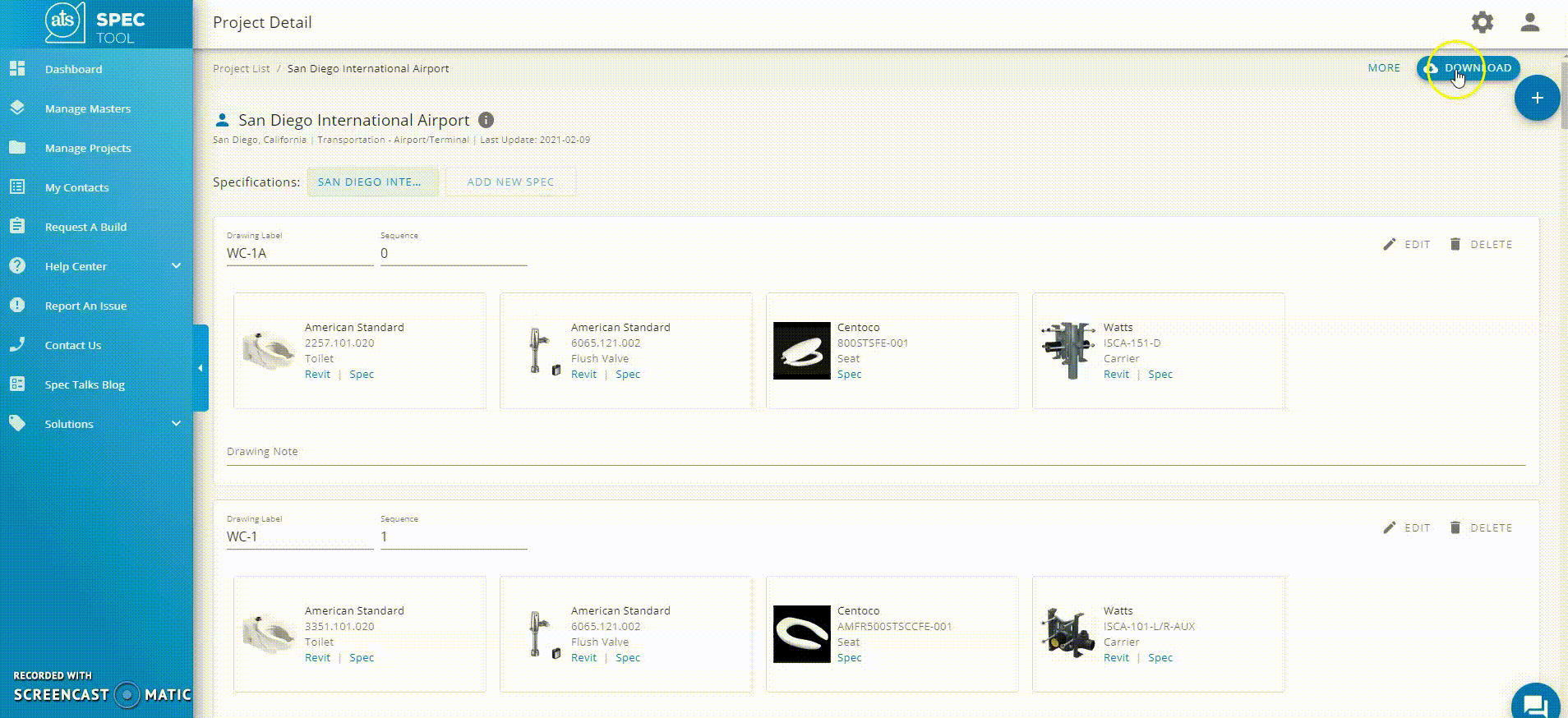The image size is (1568, 718).
Task: Click the My Contacts list icon
Action: pos(17,187)
